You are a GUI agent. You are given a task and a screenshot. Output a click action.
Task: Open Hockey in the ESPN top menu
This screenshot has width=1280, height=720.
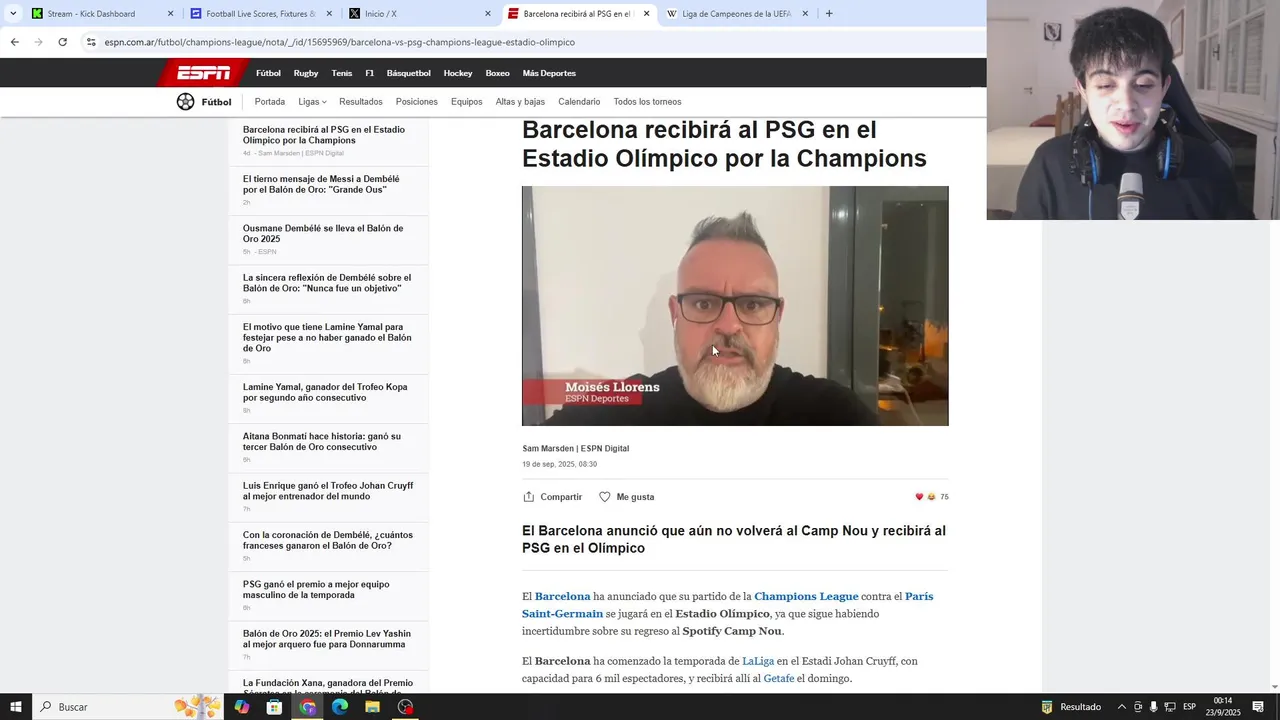(458, 73)
